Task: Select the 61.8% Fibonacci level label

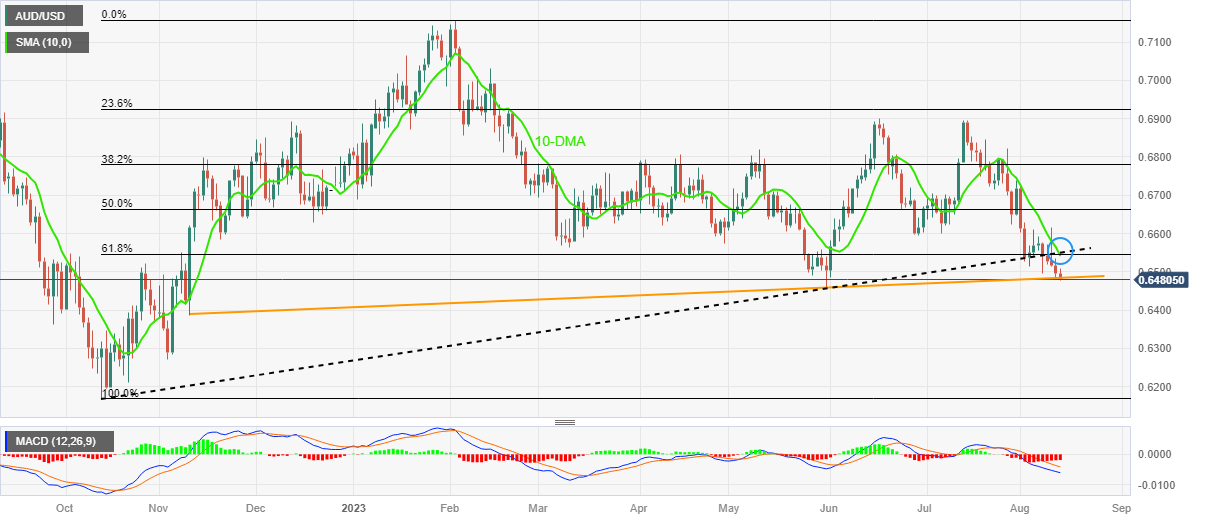Action: 116,249
